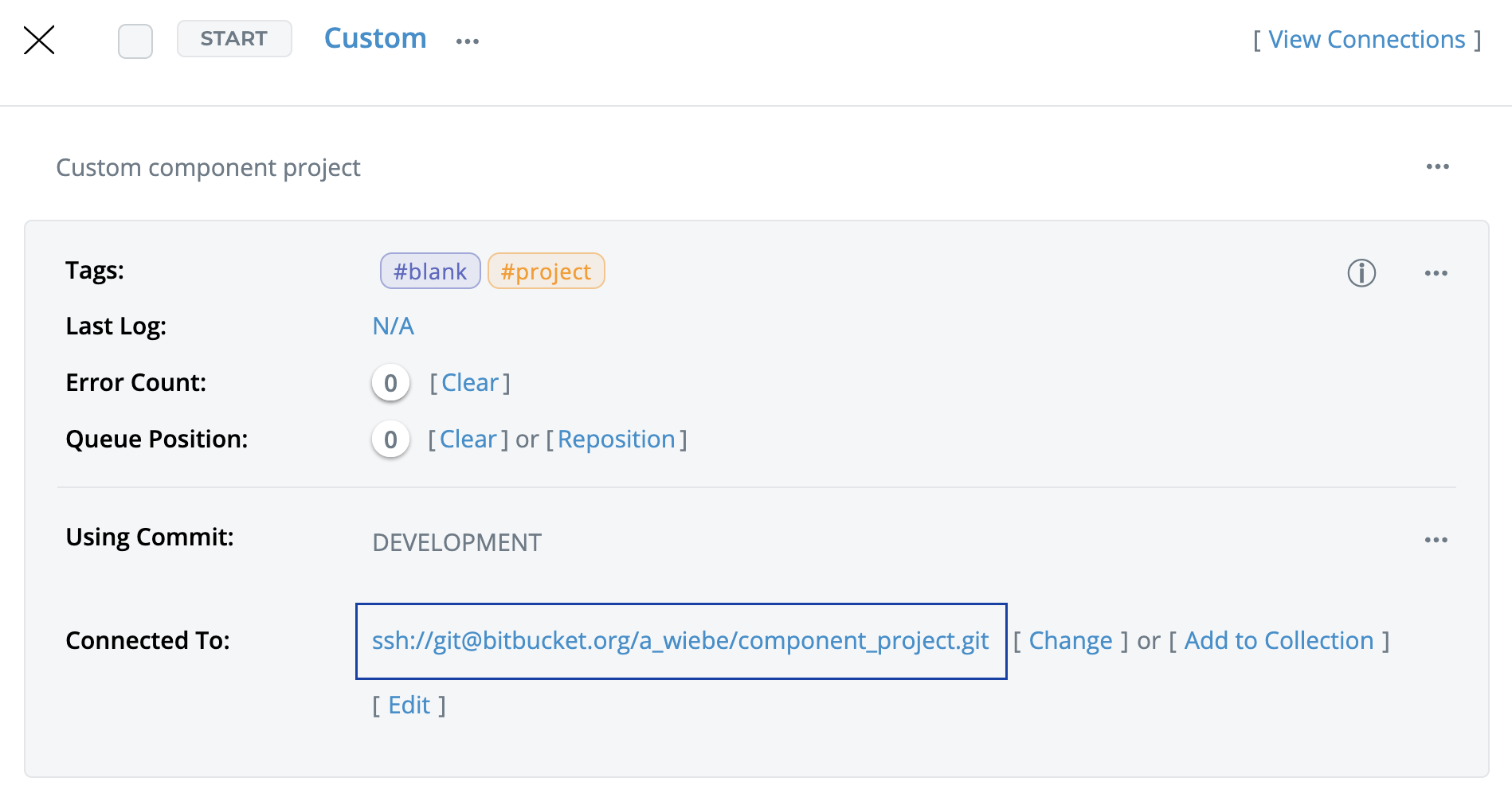Open View Connections
This screenshot has height=801, width=1512.
(x=1367, y=38)
